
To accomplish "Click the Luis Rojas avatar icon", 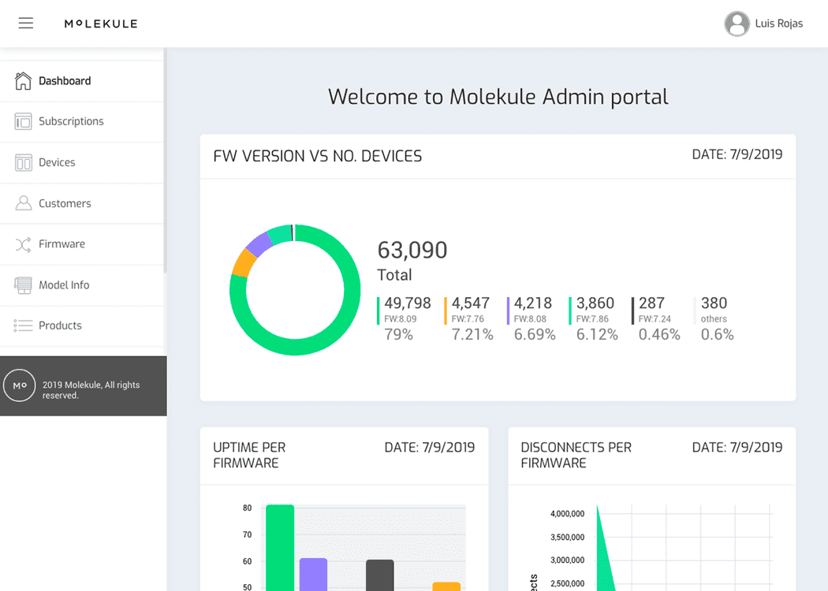I will [737, 24].
